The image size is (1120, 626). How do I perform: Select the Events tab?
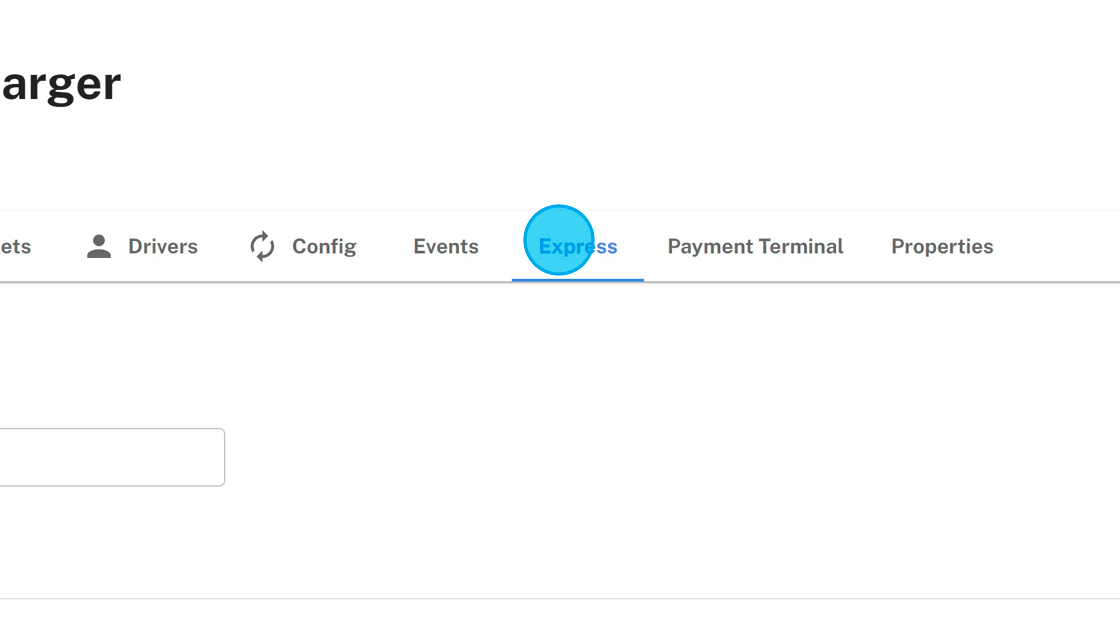pyautogui.click(x=446, y=247)
